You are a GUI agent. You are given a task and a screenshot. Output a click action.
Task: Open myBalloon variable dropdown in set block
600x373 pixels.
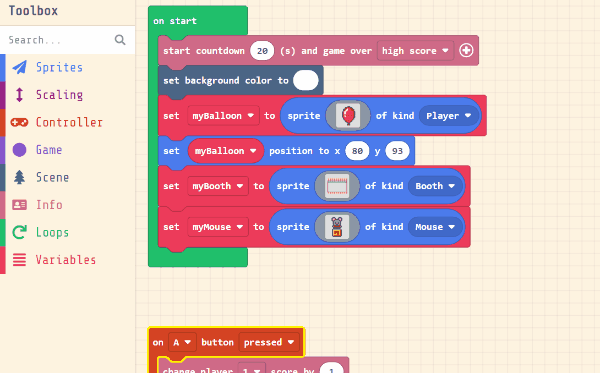coord(223,116)
